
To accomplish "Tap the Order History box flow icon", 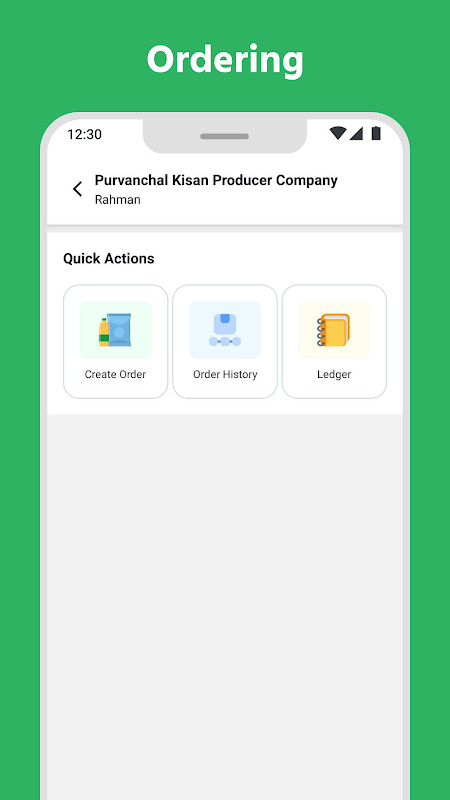I will click(224, 330).
